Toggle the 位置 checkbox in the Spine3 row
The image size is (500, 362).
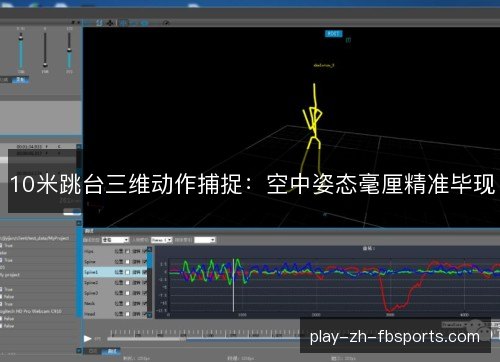[127, 293]
